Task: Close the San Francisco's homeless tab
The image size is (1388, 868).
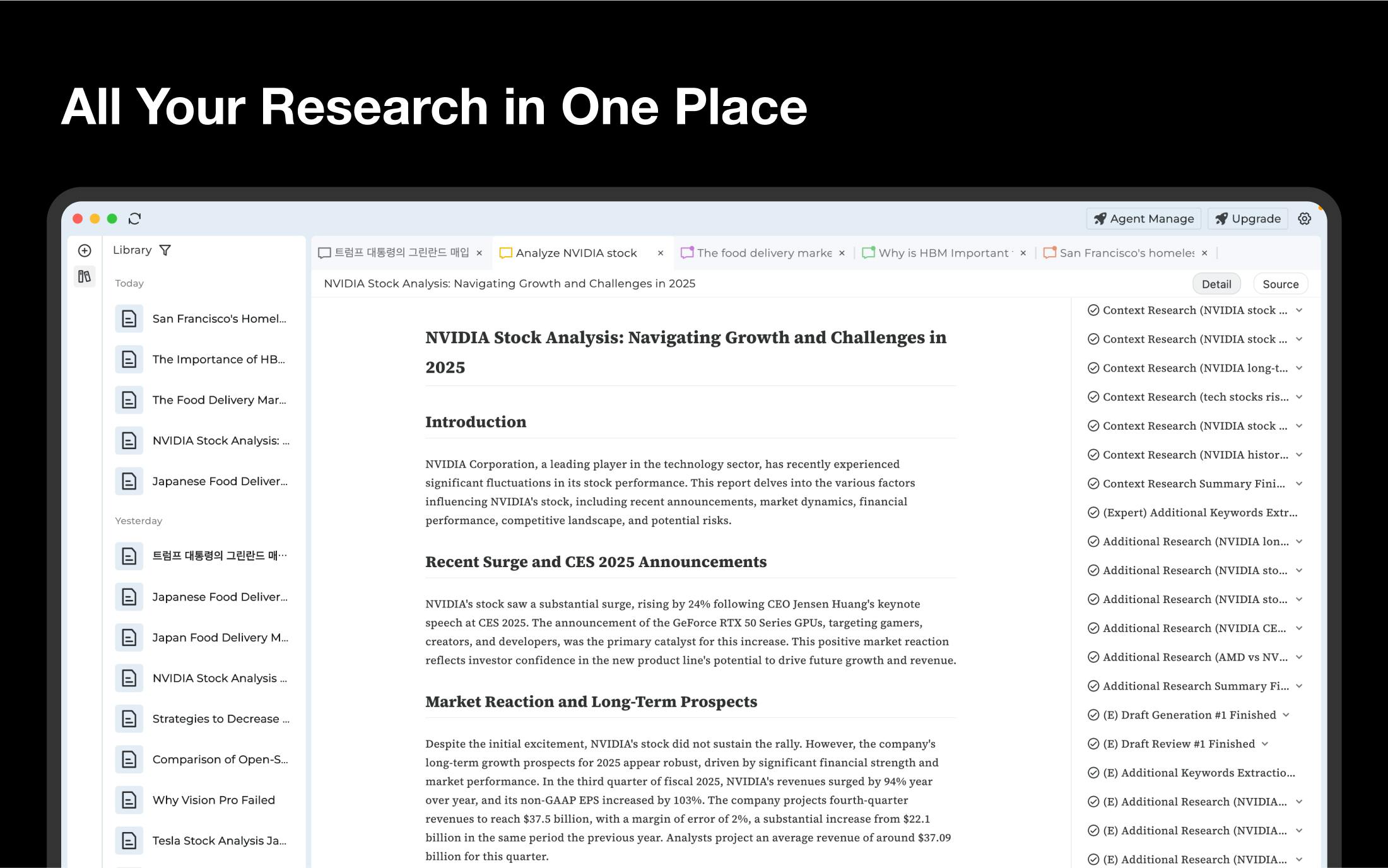Action: (x=1204, y=253)
